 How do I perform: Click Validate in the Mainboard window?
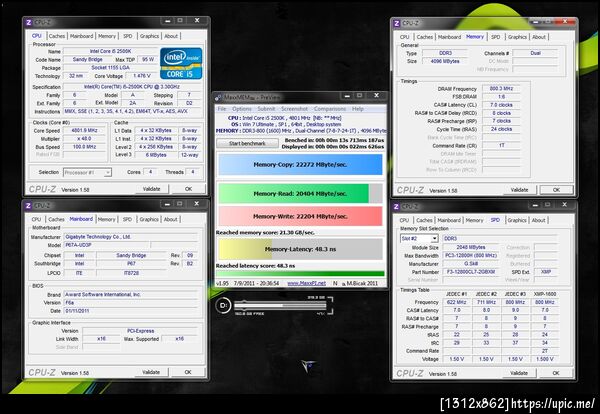(x=152, y=372)
